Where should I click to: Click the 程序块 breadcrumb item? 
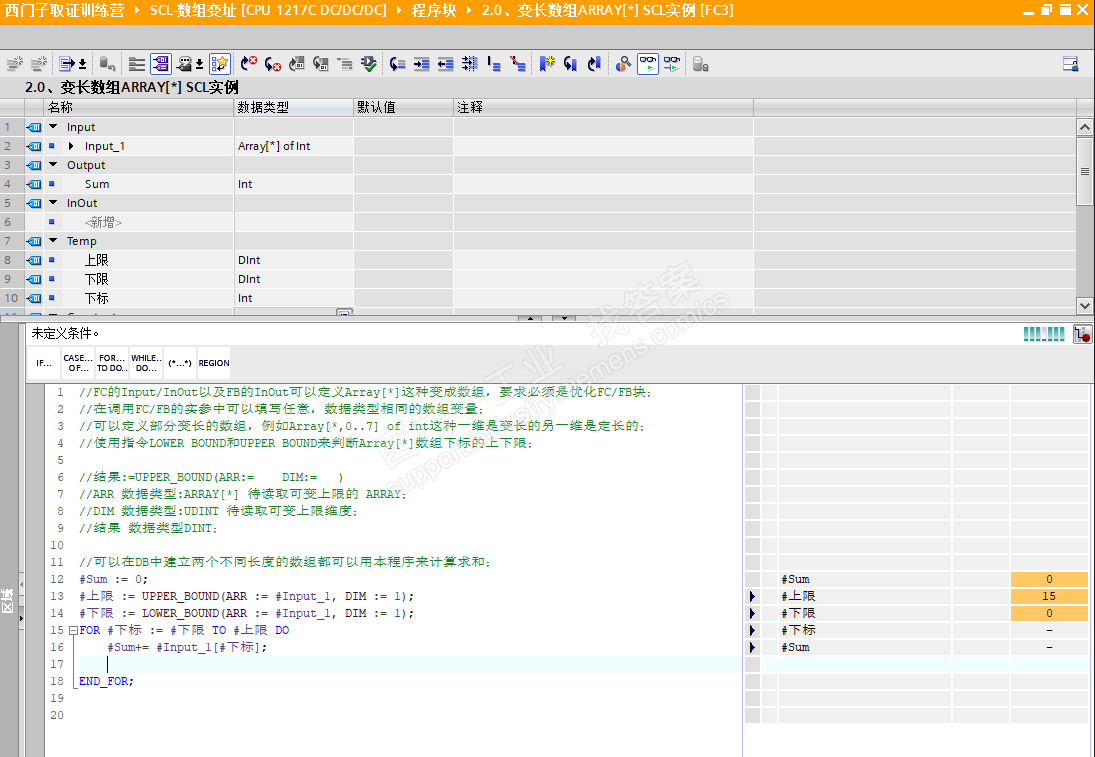click(432, 10)
